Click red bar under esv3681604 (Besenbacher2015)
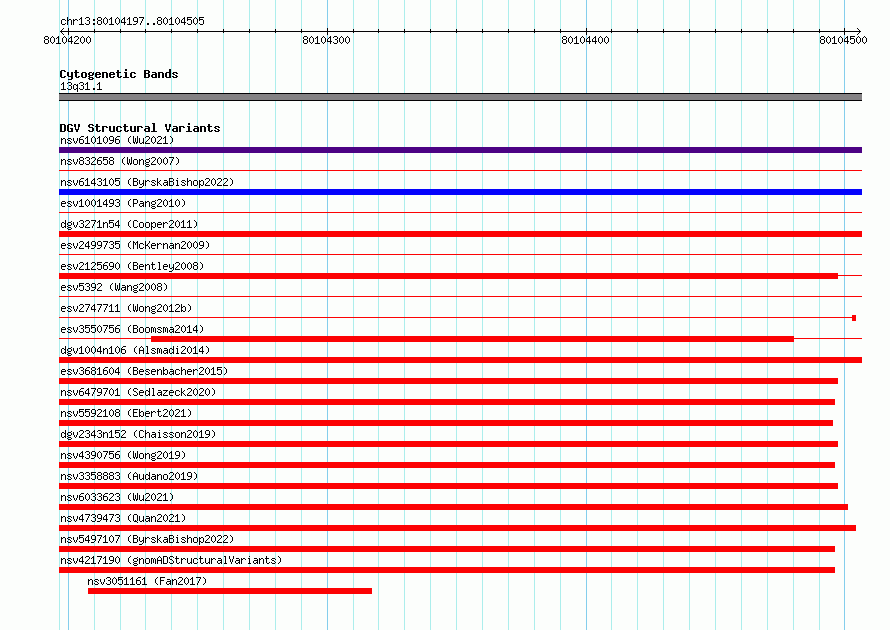890x630 pixels. (448, 381)
